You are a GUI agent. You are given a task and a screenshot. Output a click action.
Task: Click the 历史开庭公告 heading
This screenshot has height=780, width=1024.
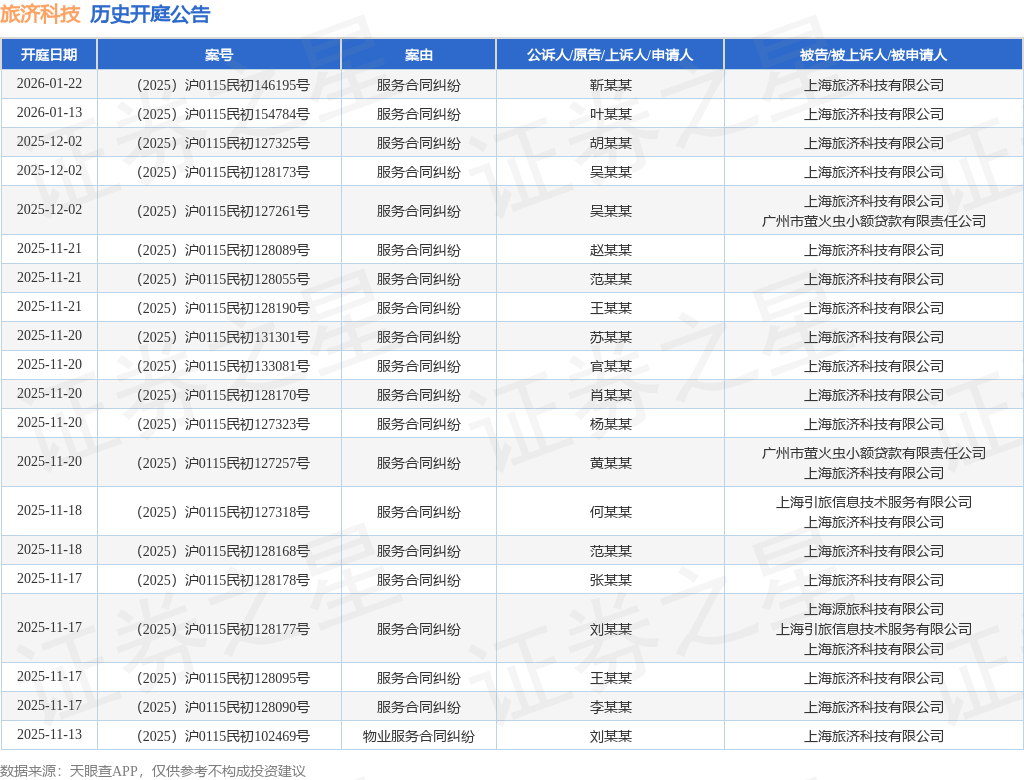150,14
